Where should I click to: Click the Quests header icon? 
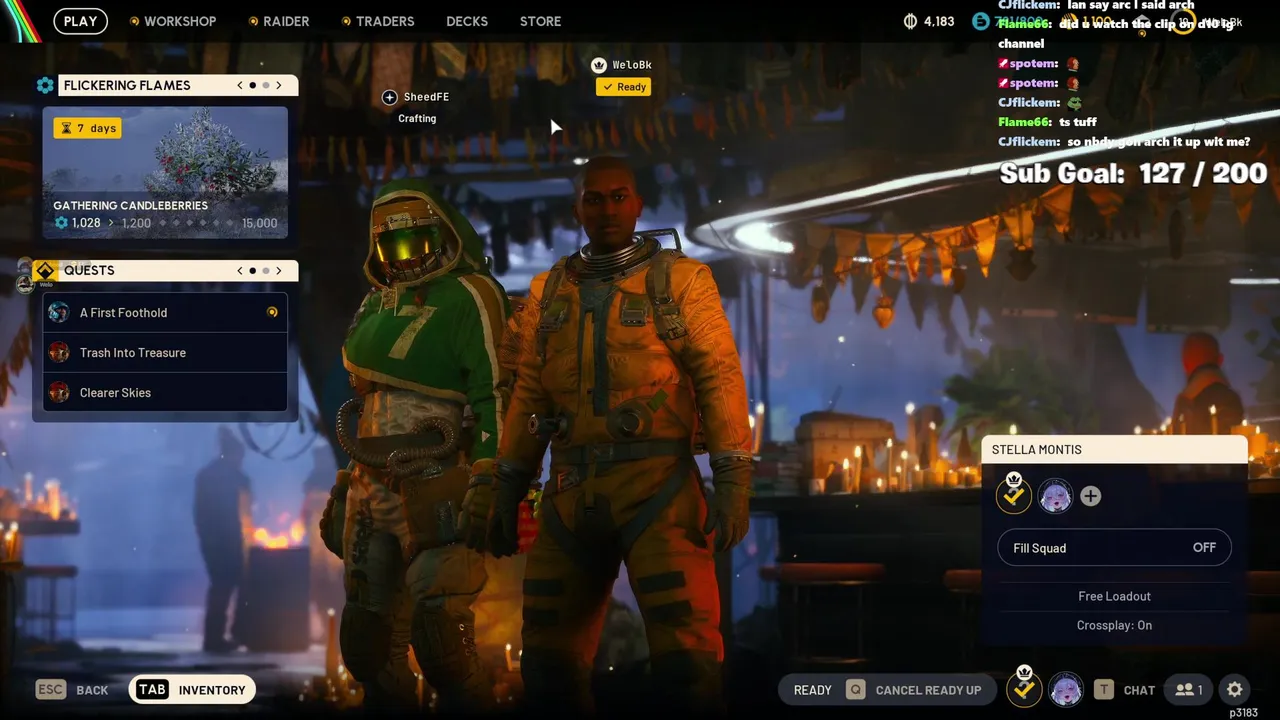pos(45,270)
